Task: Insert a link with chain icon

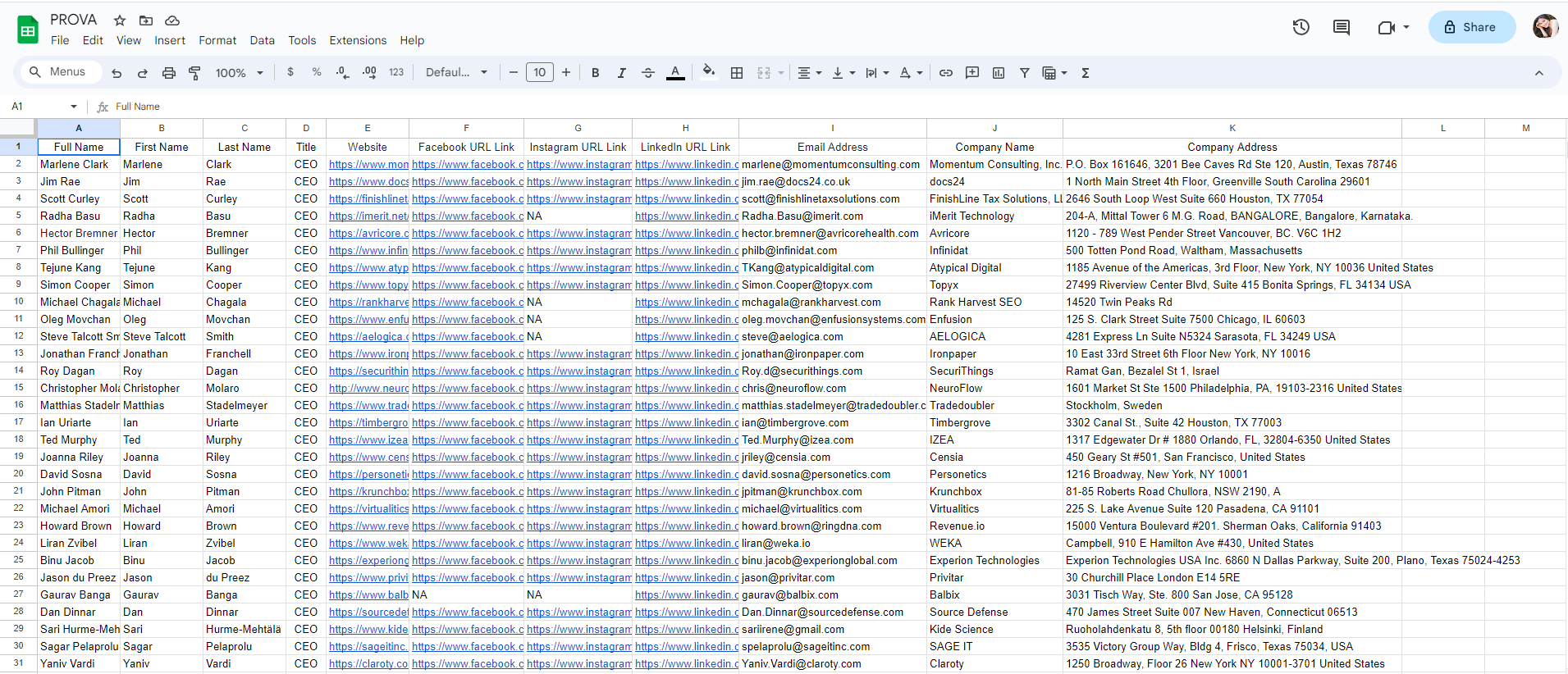Action: click(946, 73)
